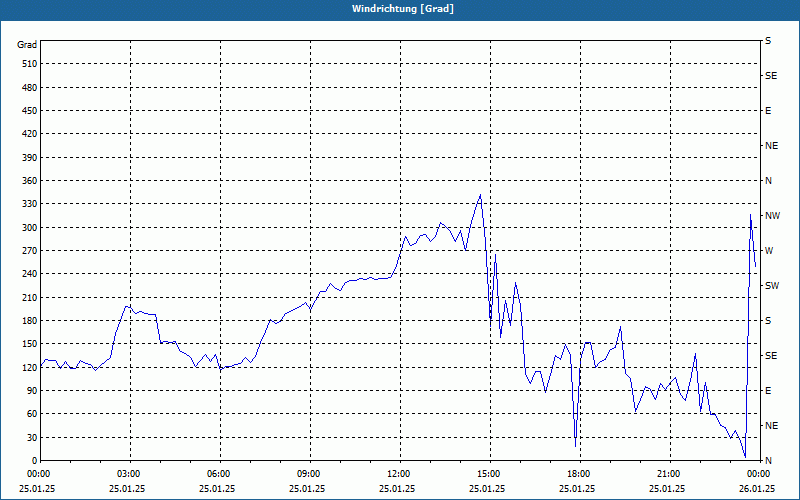Click the 240 value on the Y axis
800x500 pixels.
pyautogui.click(x=30, y=274)
